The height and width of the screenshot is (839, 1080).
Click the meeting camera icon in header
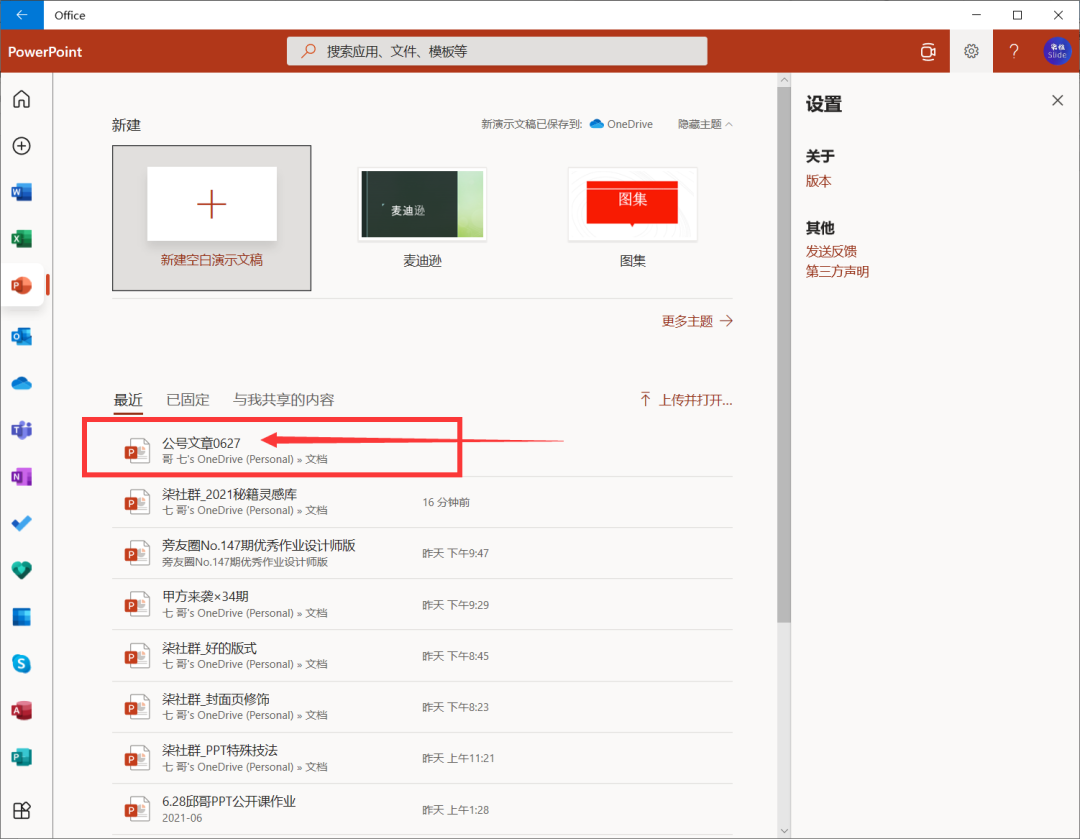click(928, 52)
